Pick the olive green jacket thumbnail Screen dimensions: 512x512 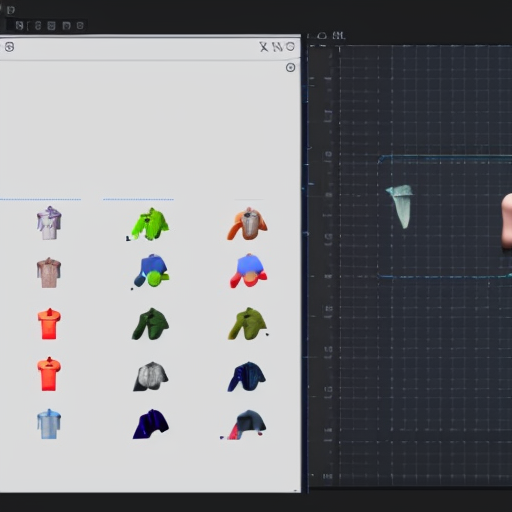pos(248,324)
